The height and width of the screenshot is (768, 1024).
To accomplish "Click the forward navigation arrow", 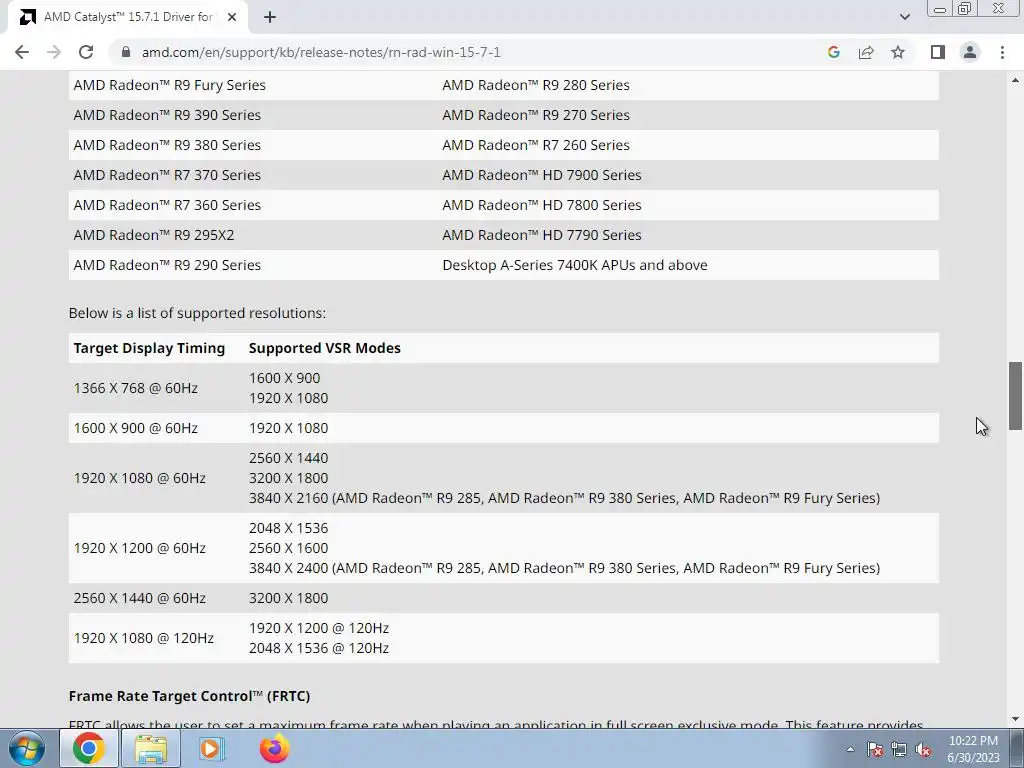I will click(54, 52).
